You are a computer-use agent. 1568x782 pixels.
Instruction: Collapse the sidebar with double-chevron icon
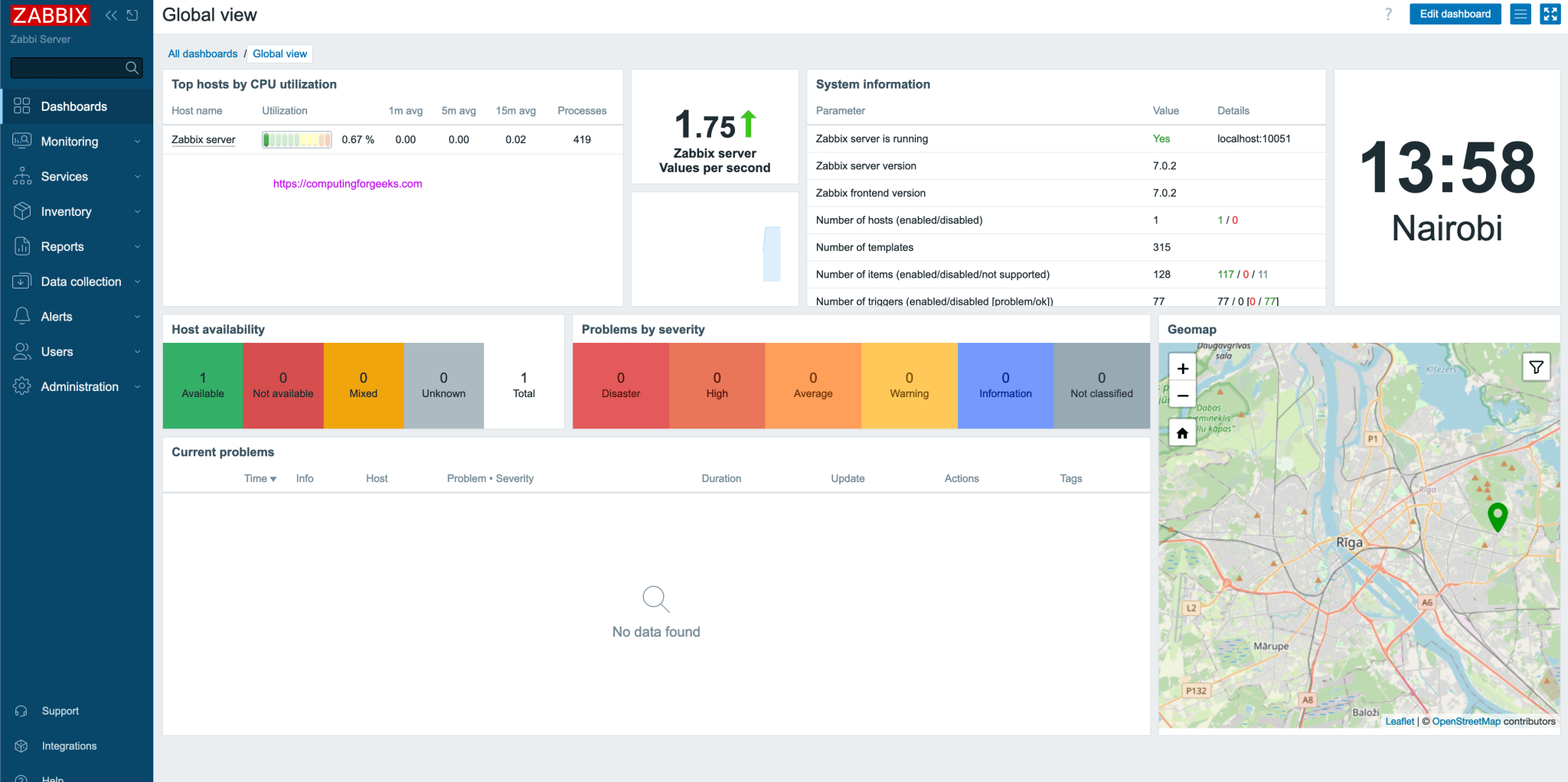coord(111,15)
